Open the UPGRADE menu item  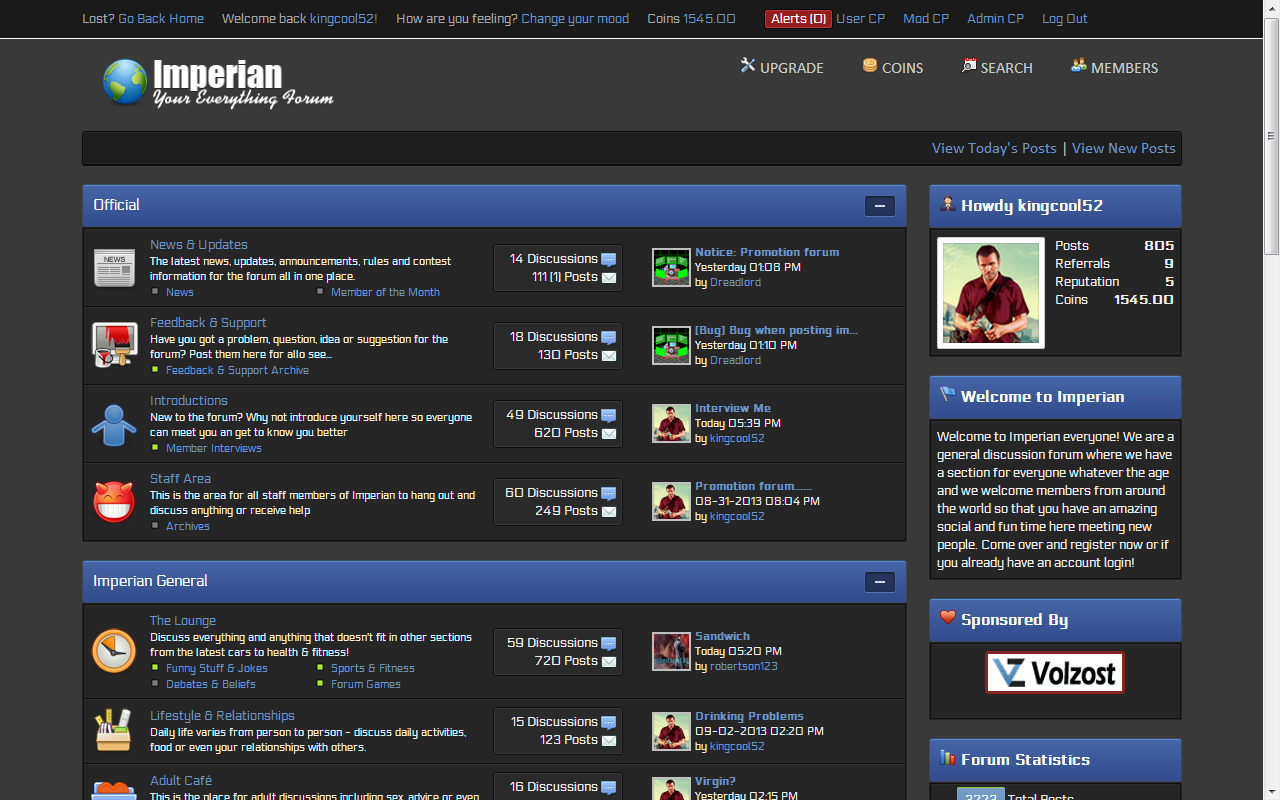782,67
